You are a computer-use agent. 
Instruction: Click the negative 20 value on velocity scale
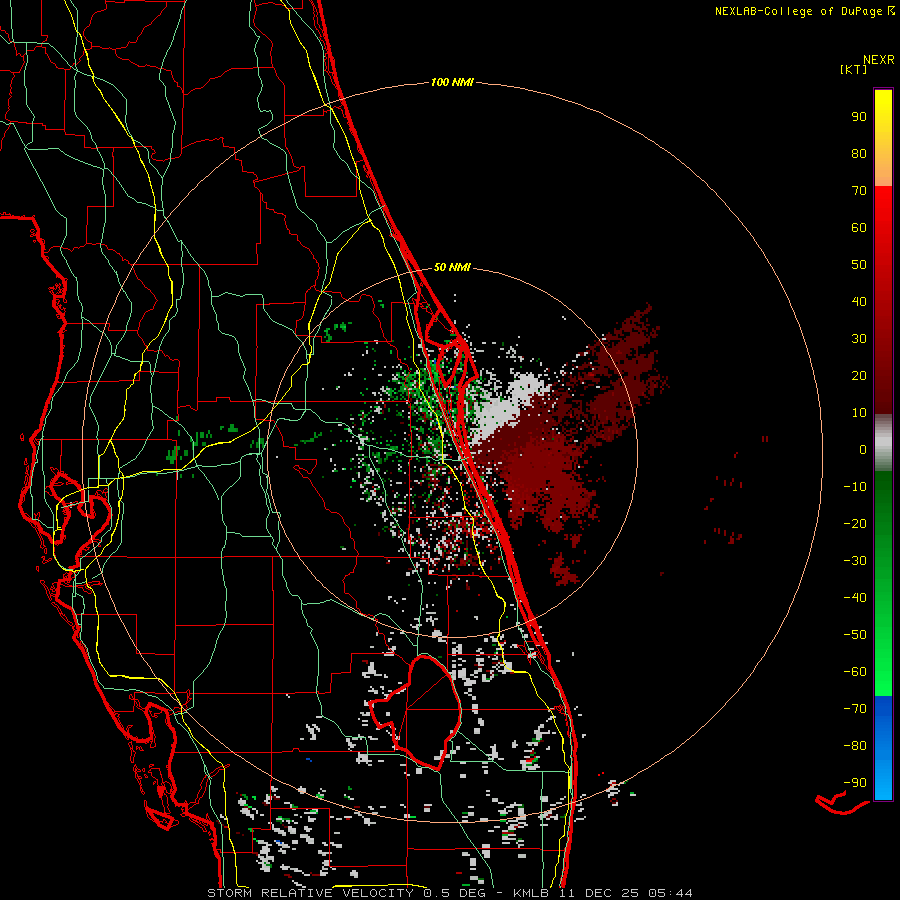pos(855,524)
